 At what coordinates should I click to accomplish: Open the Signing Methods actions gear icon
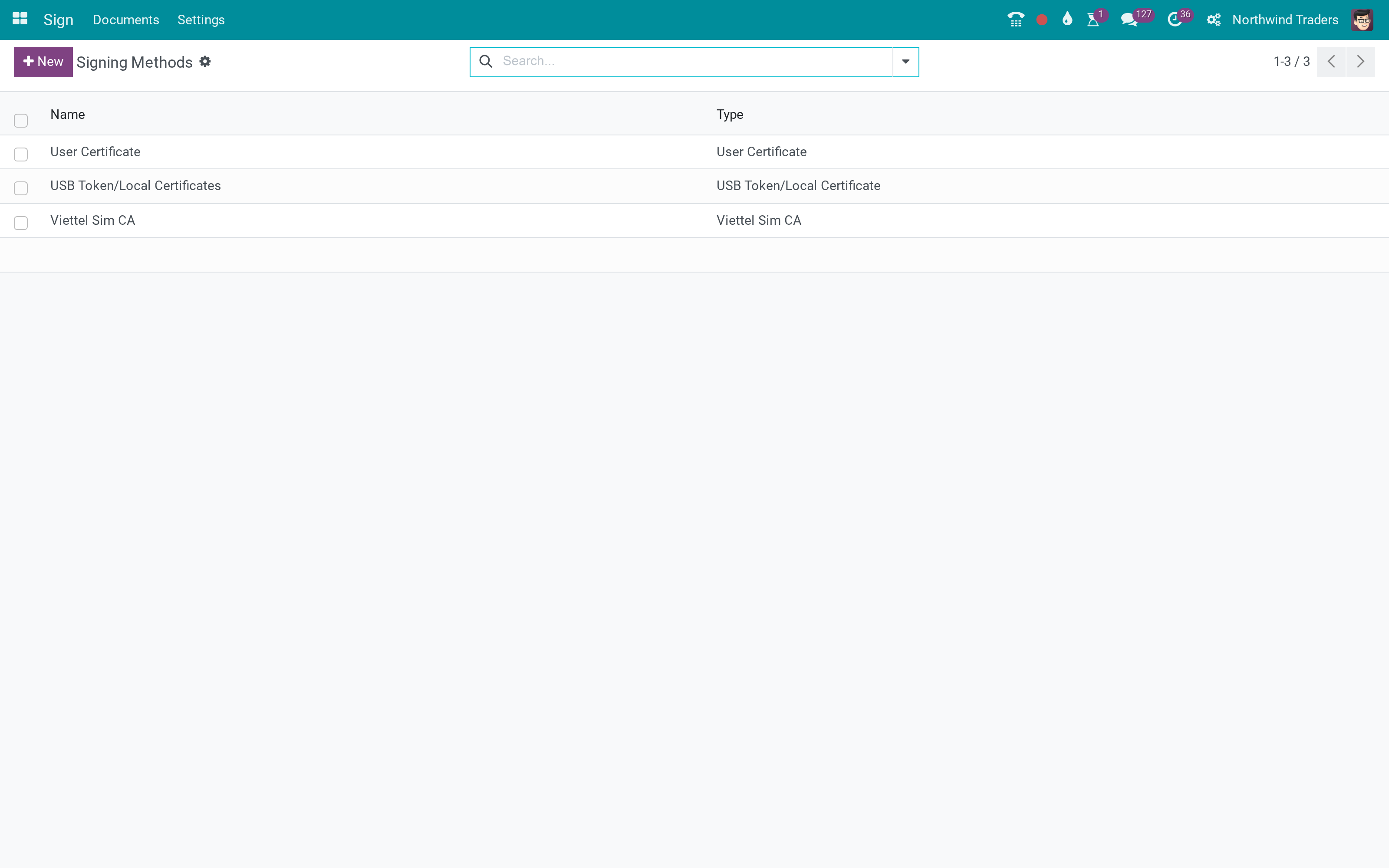click(205, 62)
